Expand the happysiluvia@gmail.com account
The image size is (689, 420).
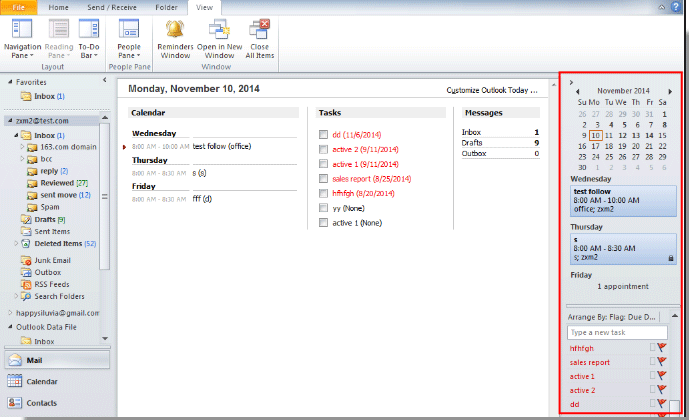click(10, 313)
